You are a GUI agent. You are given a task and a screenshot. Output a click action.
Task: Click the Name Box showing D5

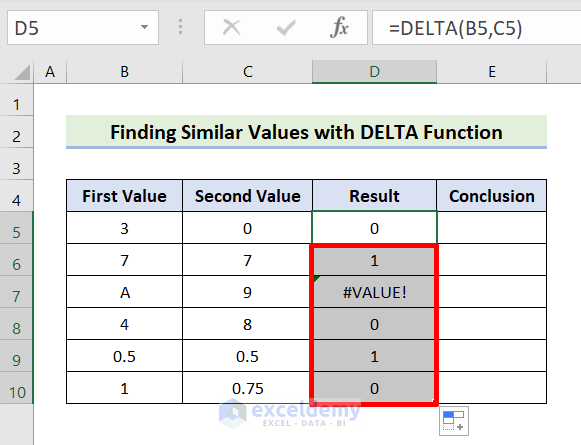(x=83, y=28)
